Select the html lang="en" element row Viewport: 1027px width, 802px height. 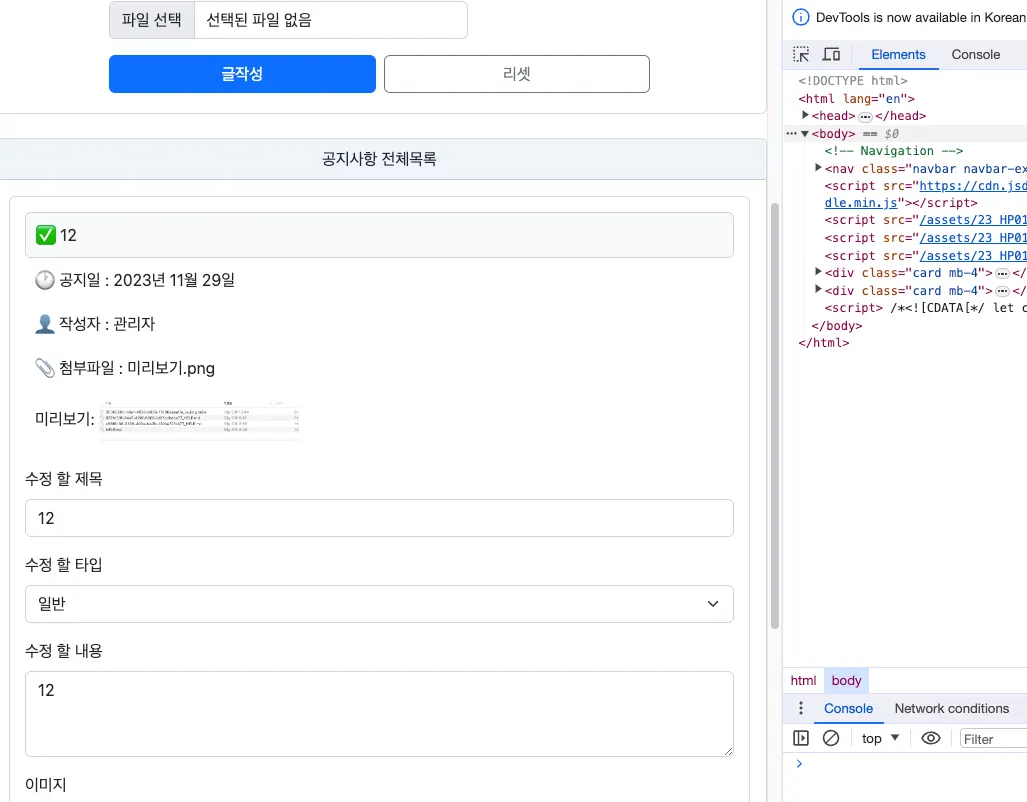pyautogui.click(x=856, y=98)
